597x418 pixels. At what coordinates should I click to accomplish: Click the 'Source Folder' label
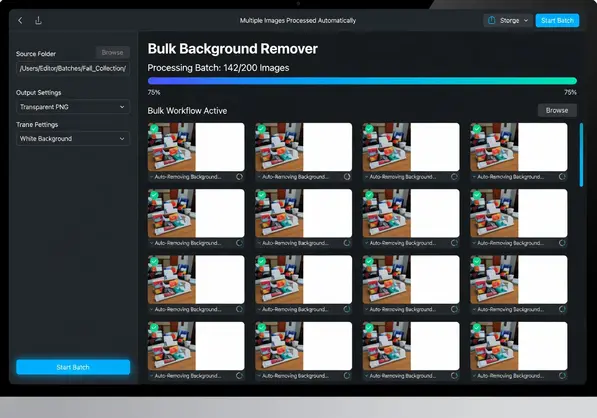tap(36, 54)
